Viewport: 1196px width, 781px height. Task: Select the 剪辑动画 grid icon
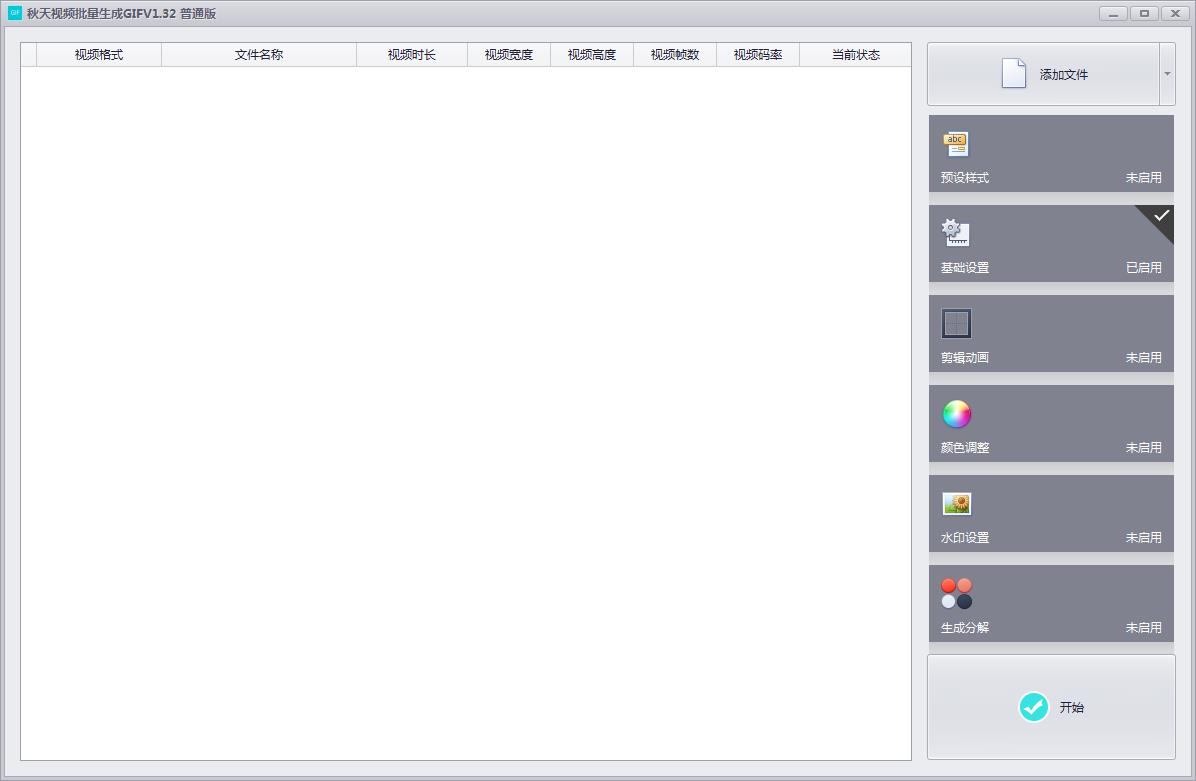(956, 323)
